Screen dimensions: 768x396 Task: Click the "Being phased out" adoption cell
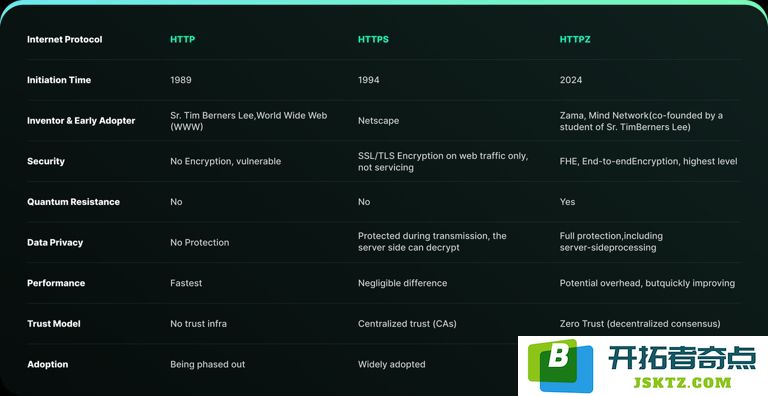pos(208,364)
